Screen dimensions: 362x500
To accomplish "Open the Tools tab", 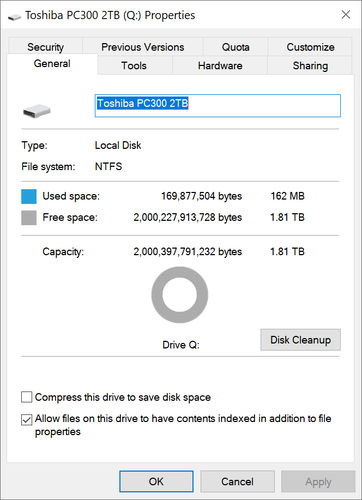I will (x=134, y=65).
